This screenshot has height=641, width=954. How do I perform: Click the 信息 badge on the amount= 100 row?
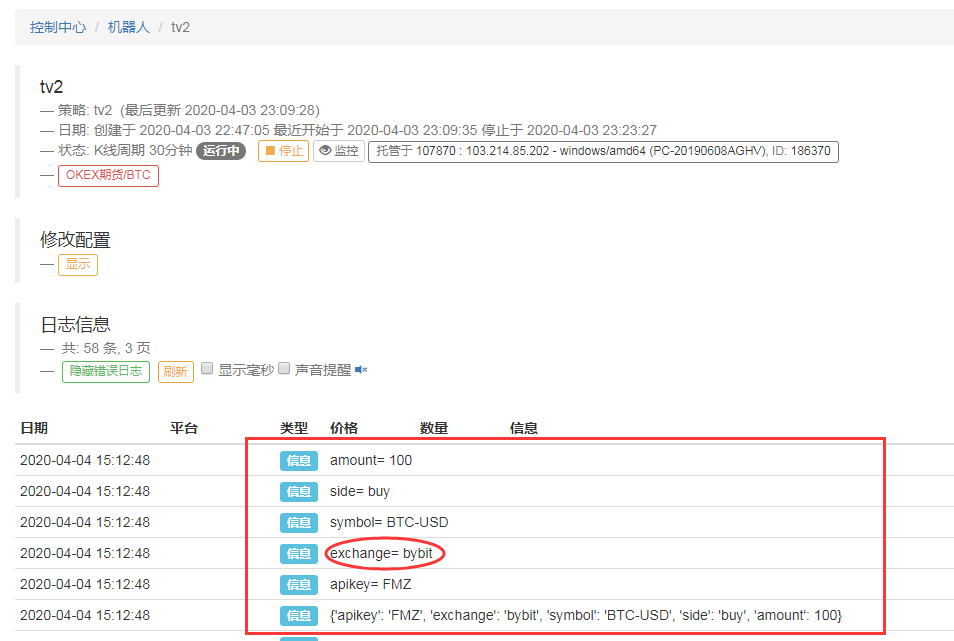299,461
